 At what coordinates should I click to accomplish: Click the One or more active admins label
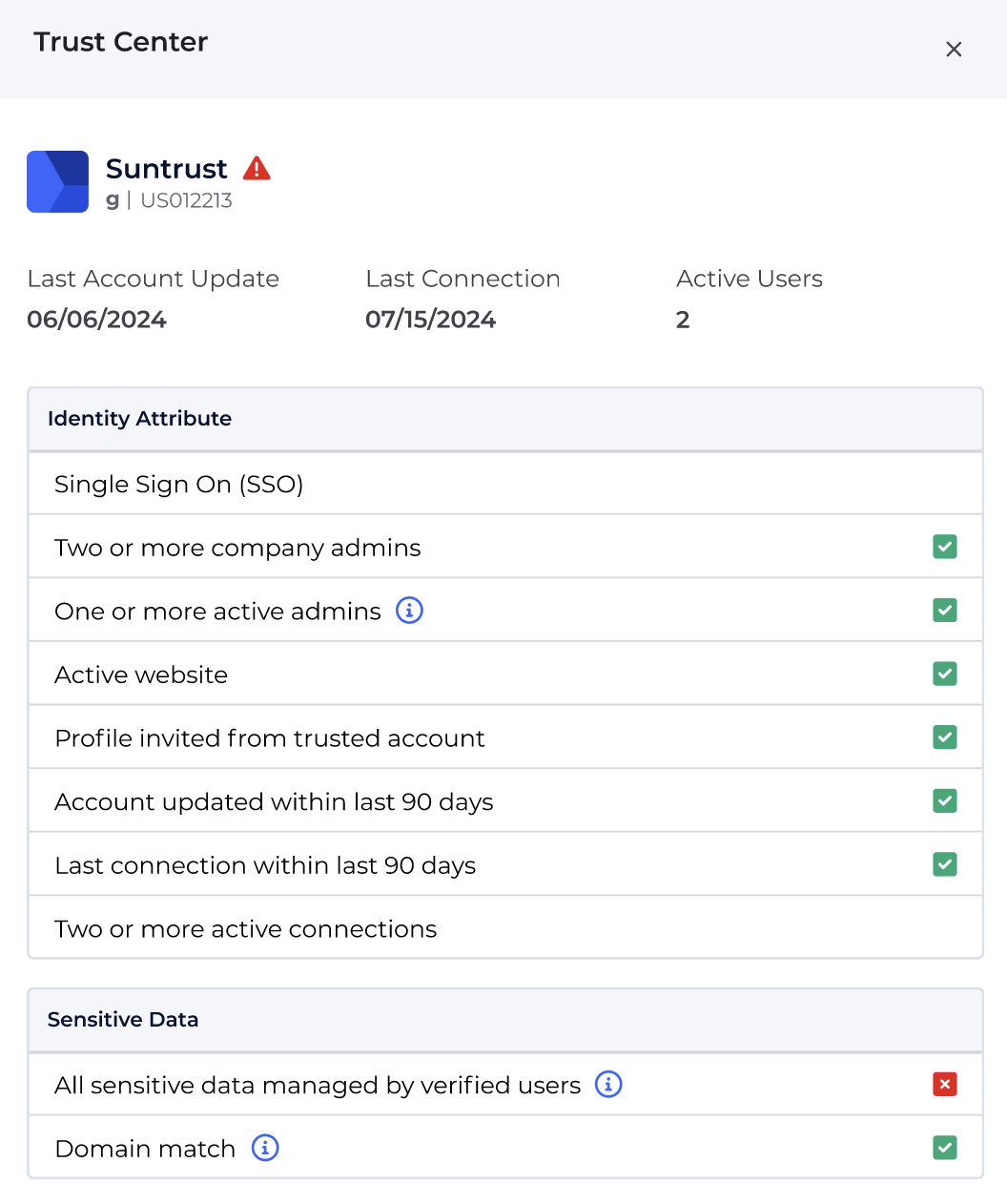217,612
